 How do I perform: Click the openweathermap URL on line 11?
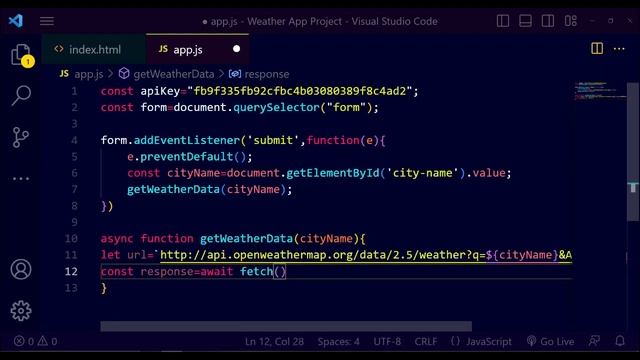click(x=366, y=255)
